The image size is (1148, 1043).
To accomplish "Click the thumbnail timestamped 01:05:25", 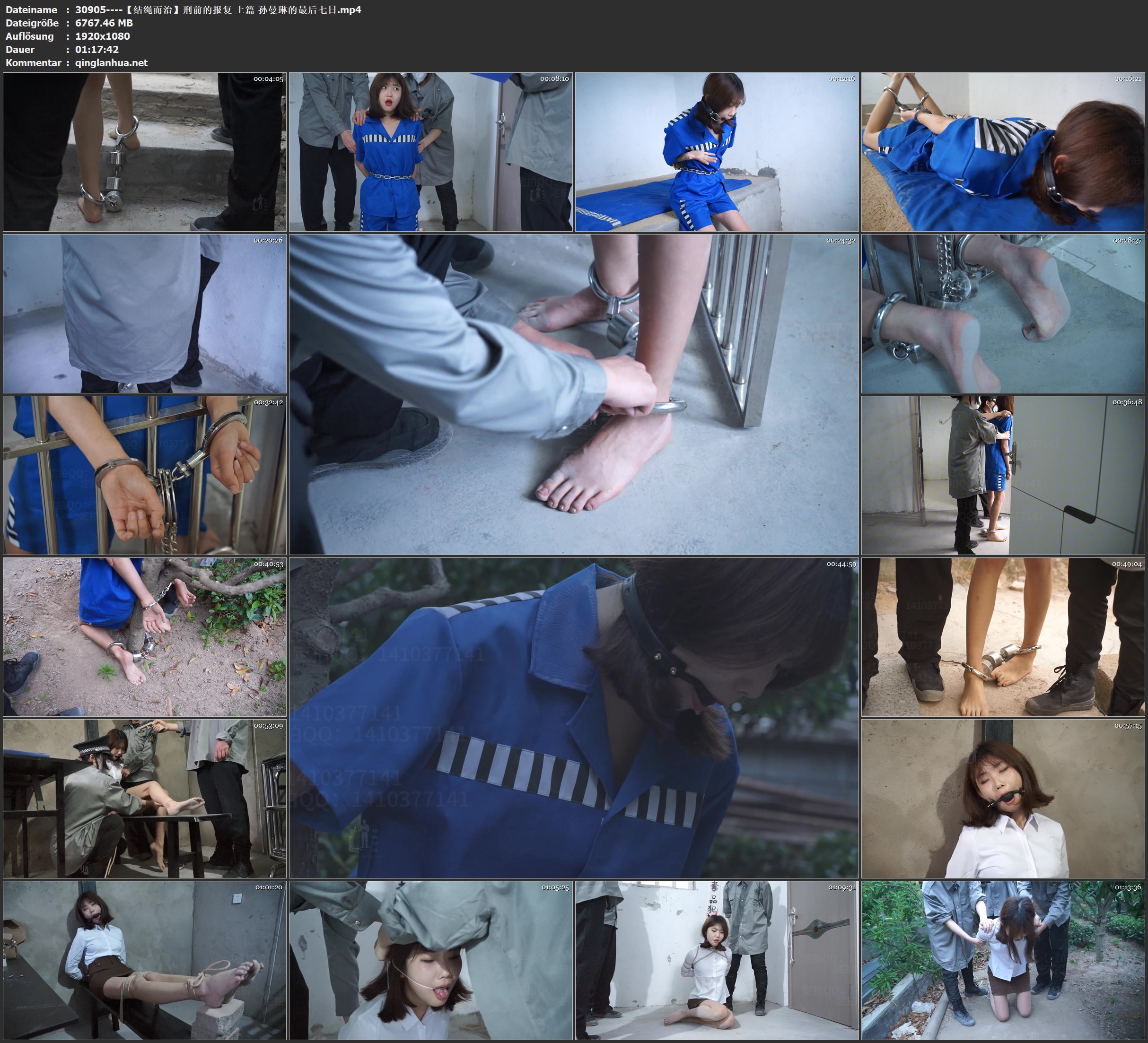I will 430,960.
